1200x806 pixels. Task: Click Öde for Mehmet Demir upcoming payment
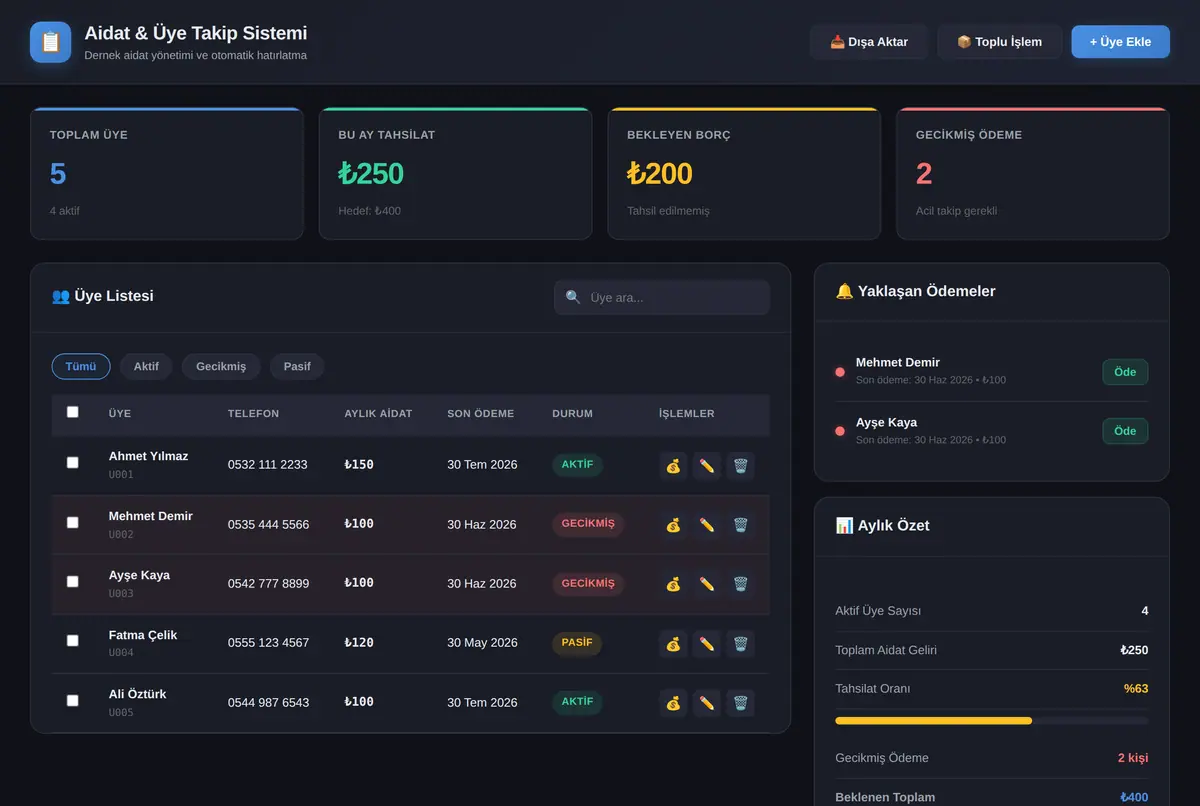coord(1125,372)
